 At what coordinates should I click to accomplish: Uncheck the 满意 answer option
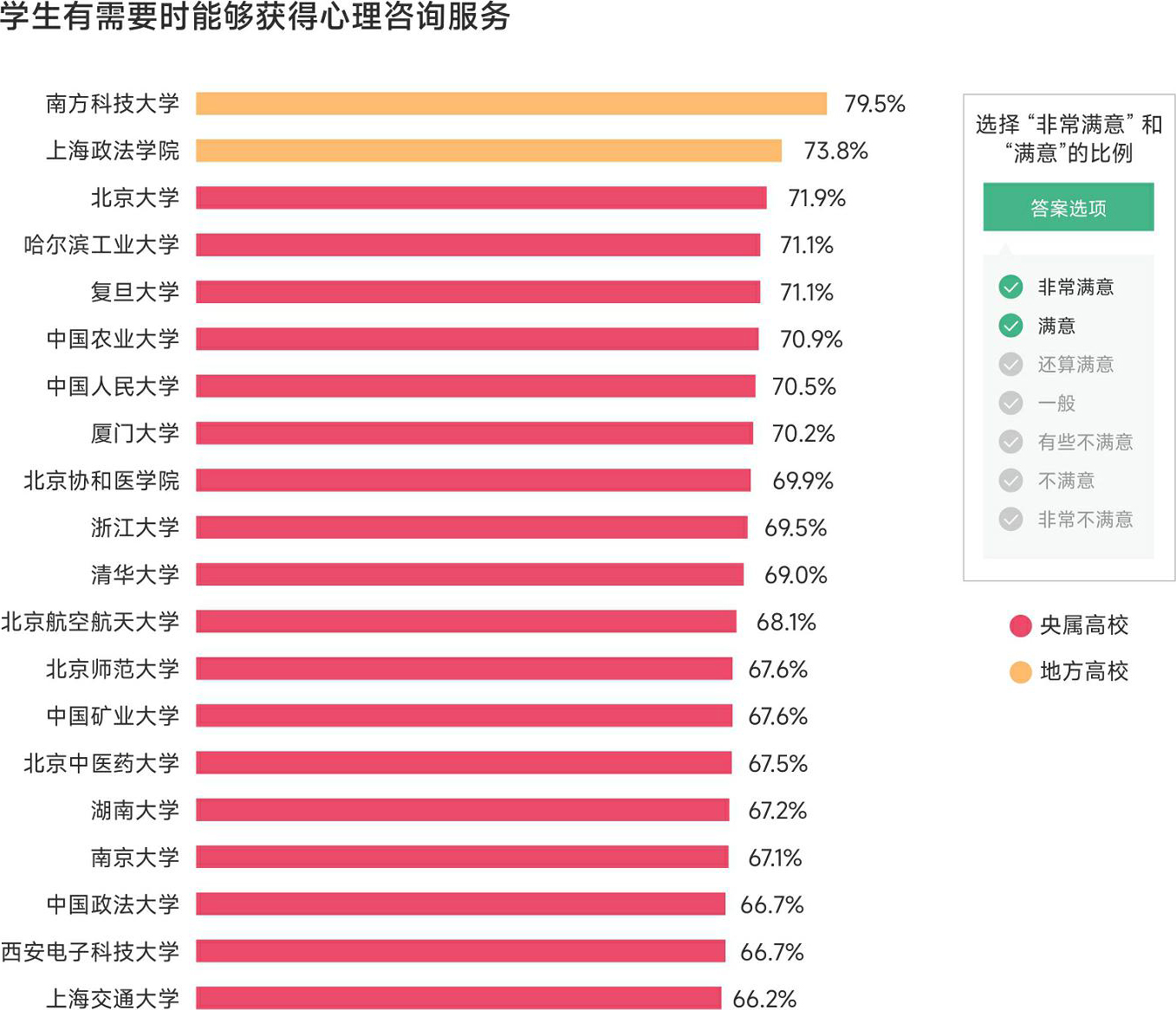[x=1010, y=326]
